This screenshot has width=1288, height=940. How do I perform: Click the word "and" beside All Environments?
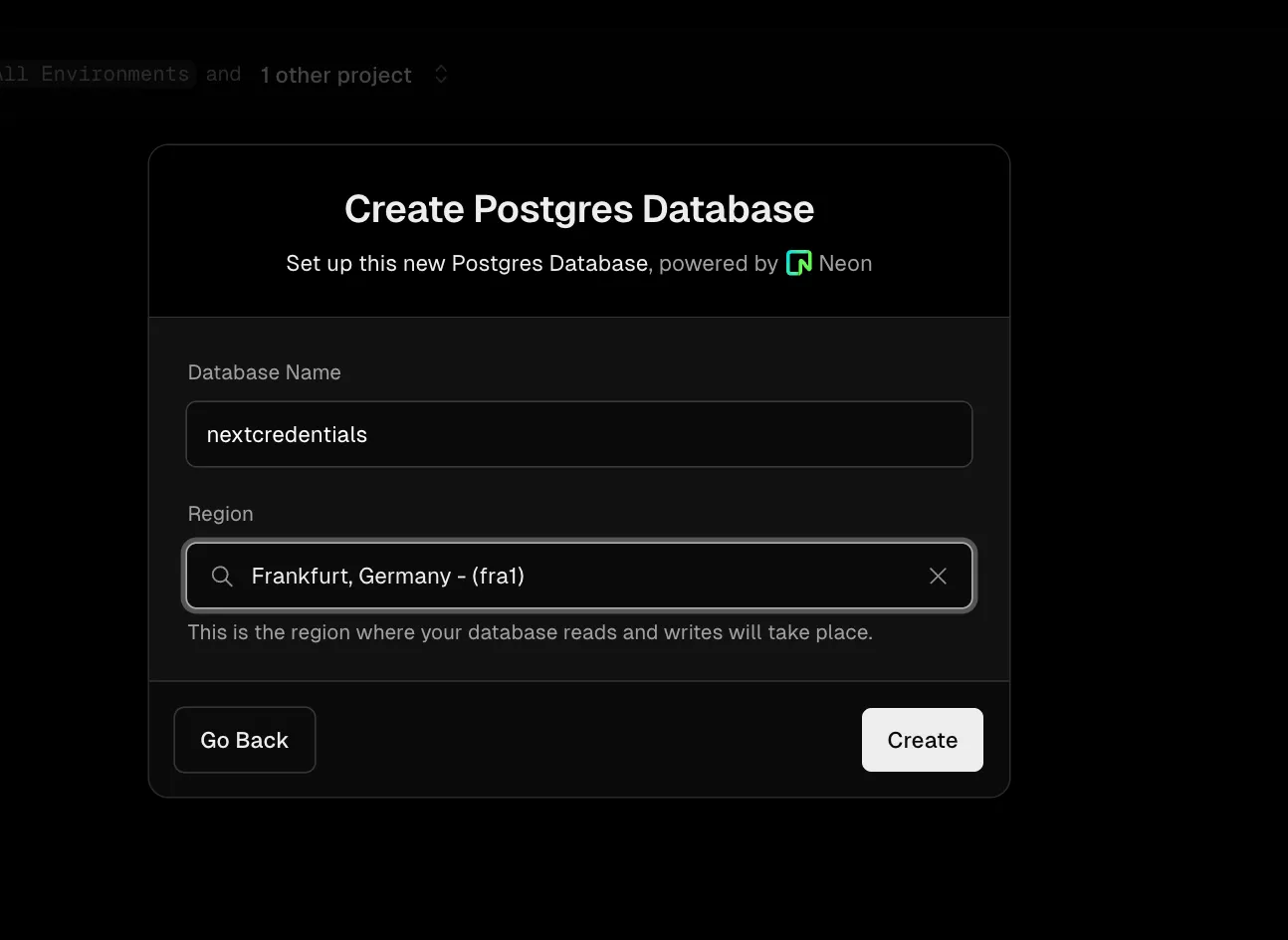223,75
